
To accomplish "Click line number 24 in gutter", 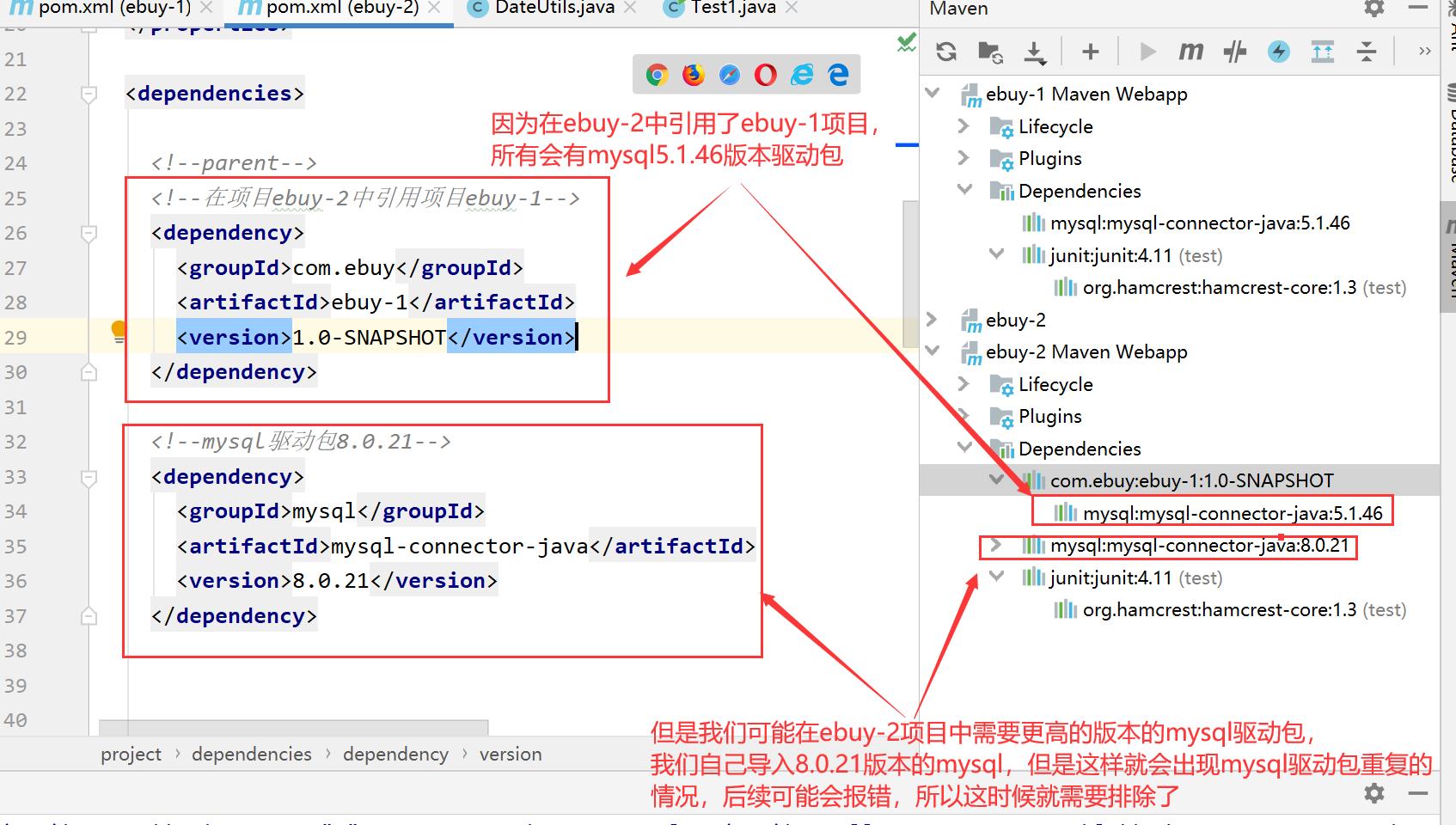I will click(x=15, y=163).
